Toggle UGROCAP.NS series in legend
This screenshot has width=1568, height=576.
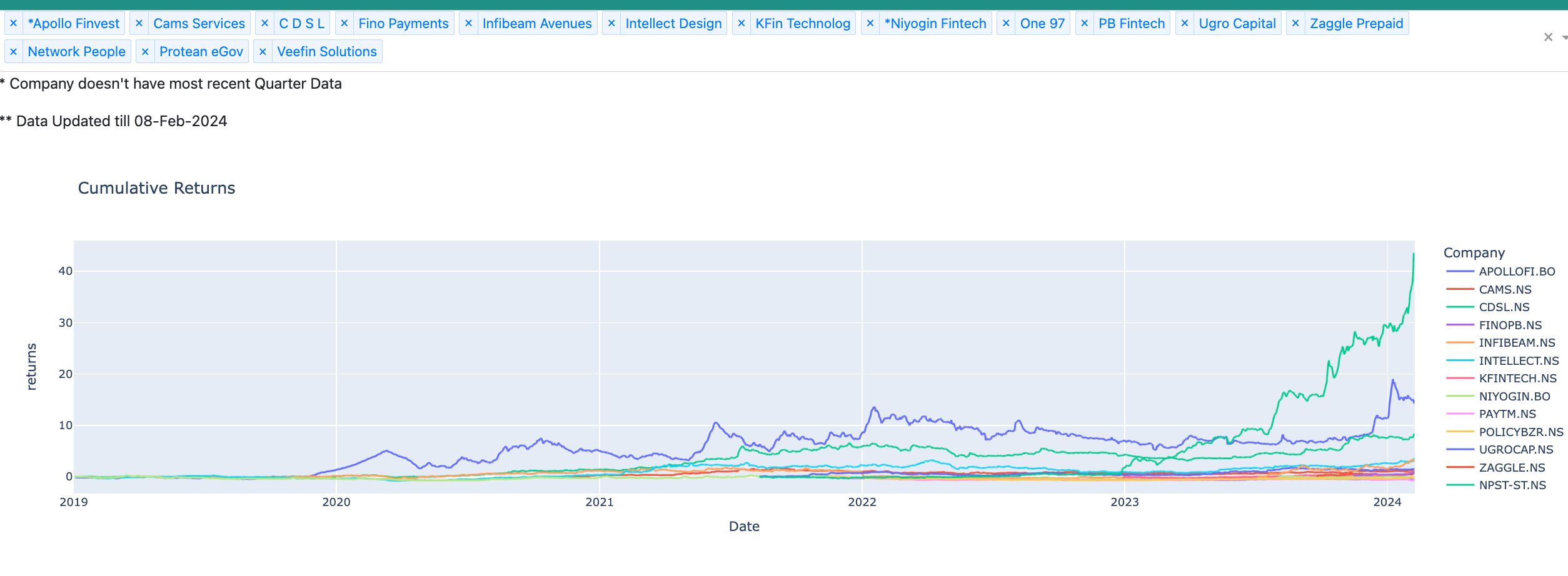tap(1500, 450)
